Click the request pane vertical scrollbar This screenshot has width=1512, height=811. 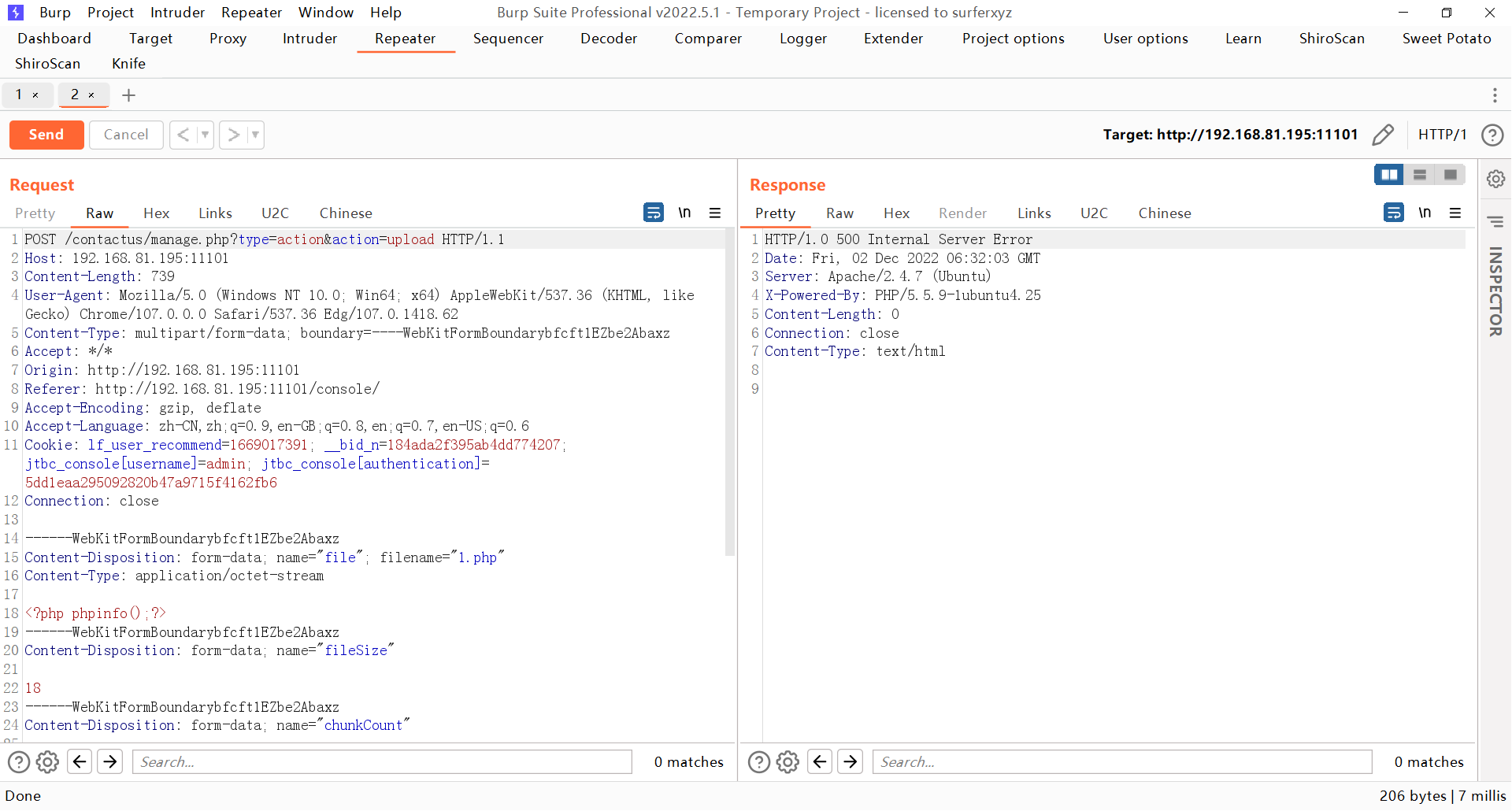[729, 394]
